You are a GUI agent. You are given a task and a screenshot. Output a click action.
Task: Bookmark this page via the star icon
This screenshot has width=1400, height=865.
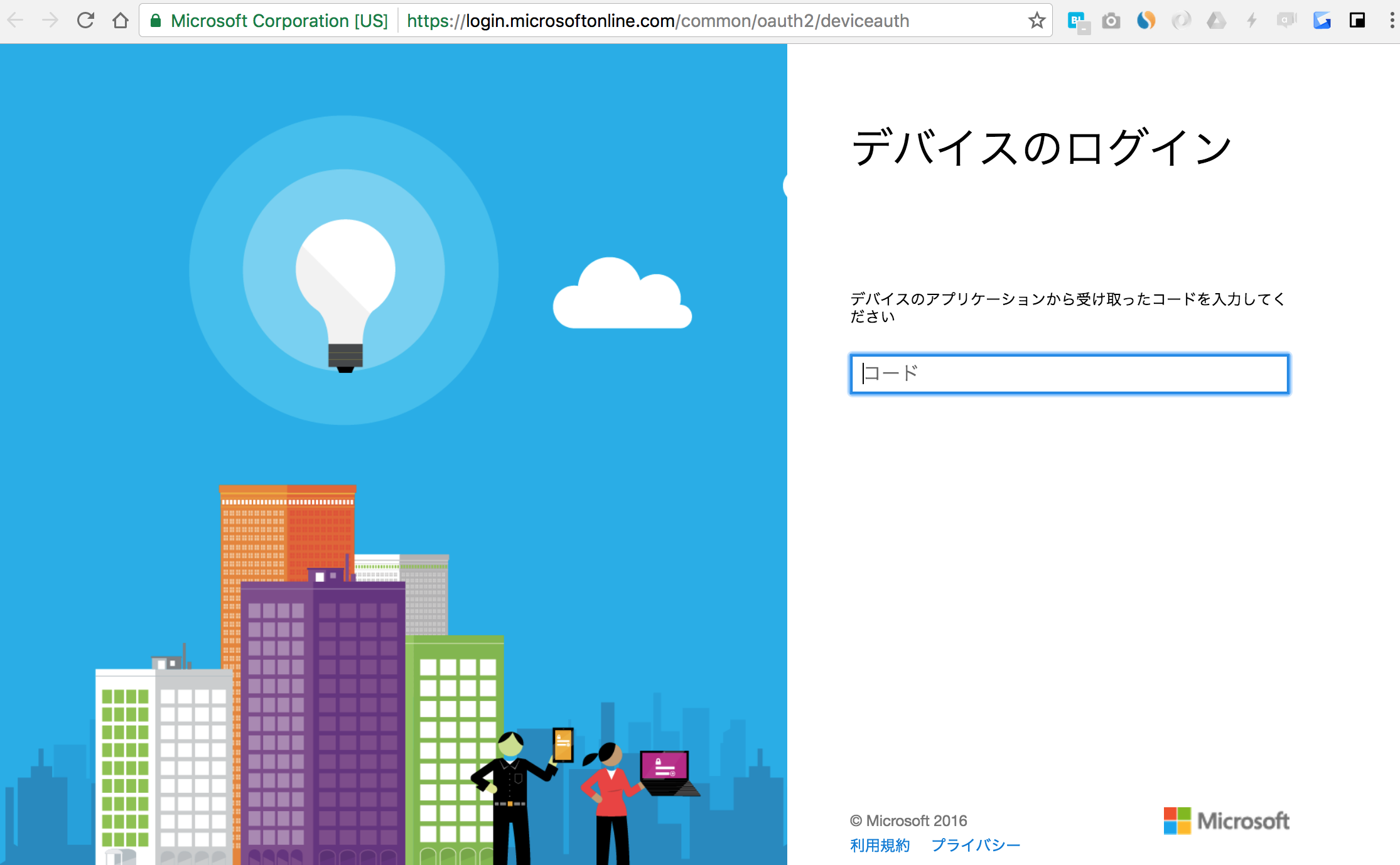point(1036,20)
